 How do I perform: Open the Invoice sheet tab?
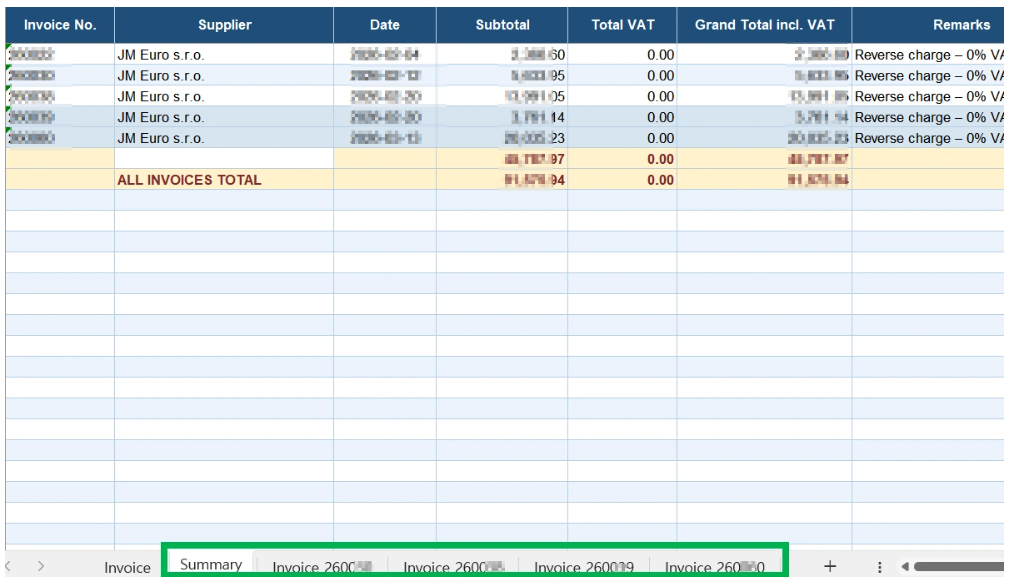pos(127,568)
